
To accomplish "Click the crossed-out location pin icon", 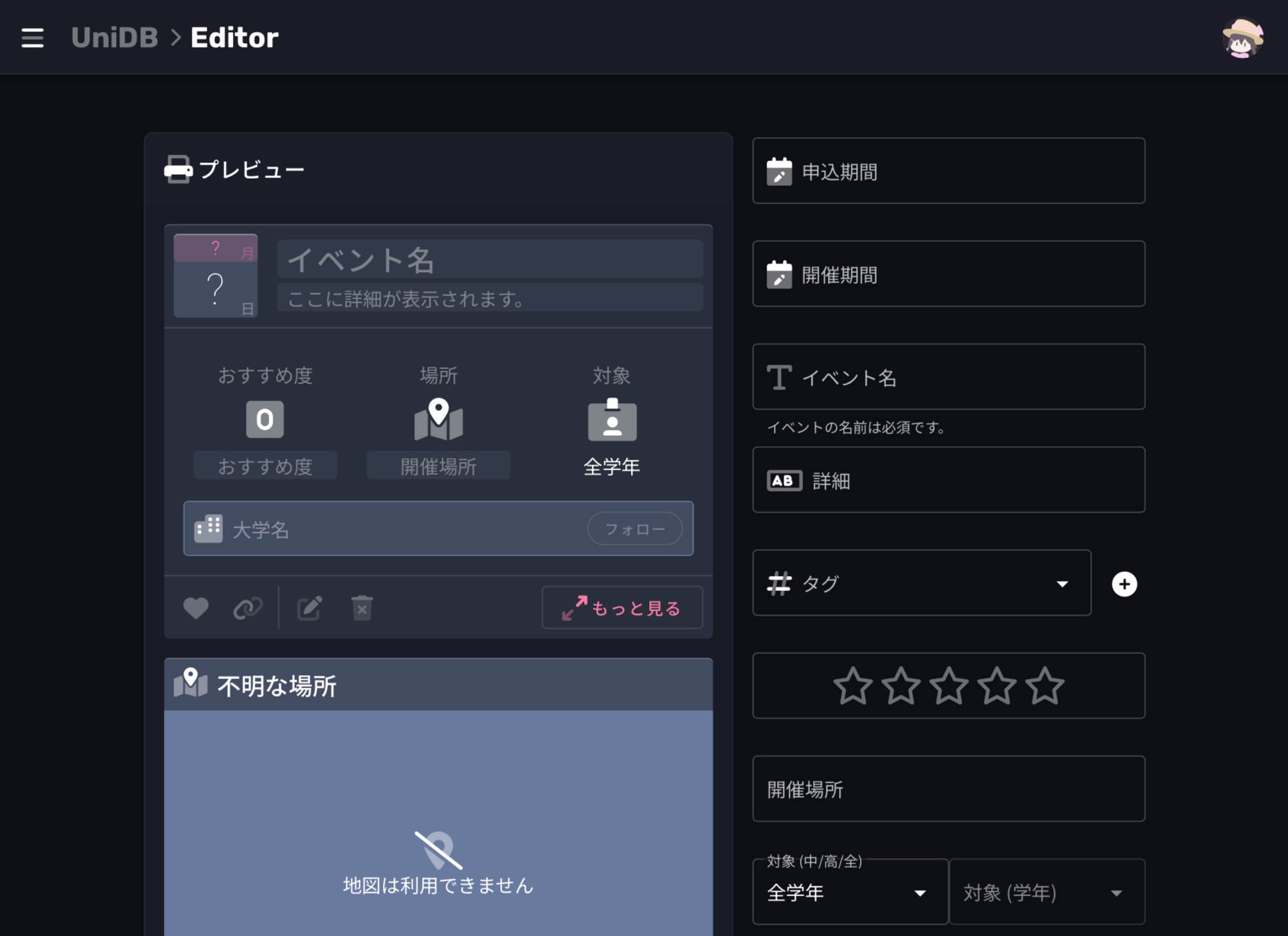I will point(438,850).
